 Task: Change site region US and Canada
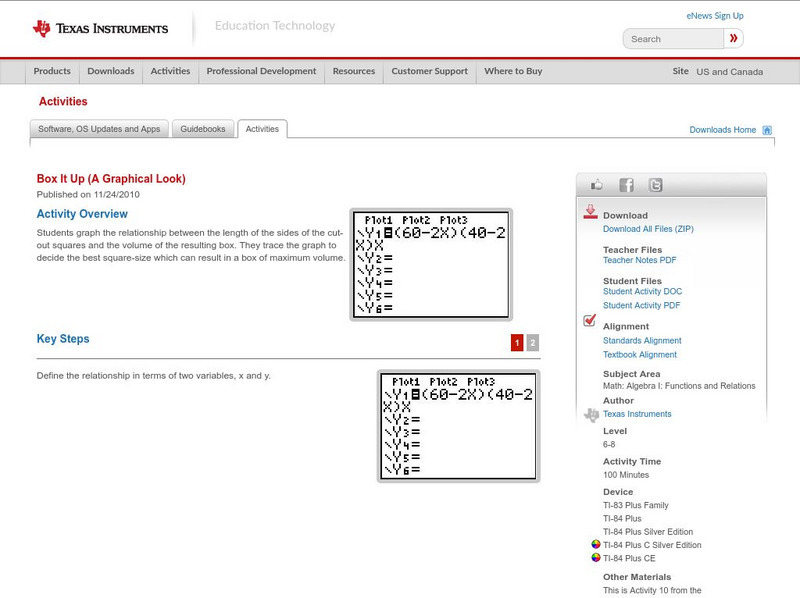729,72
